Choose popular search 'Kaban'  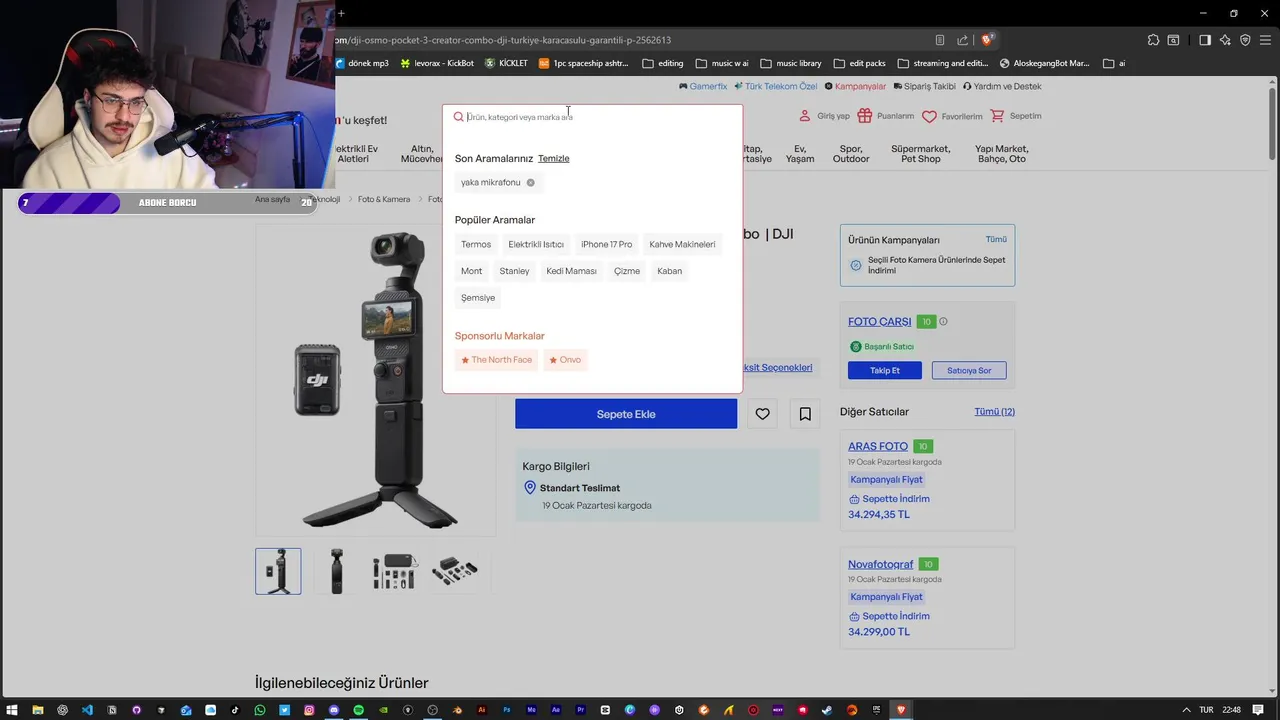pos(669,271)
